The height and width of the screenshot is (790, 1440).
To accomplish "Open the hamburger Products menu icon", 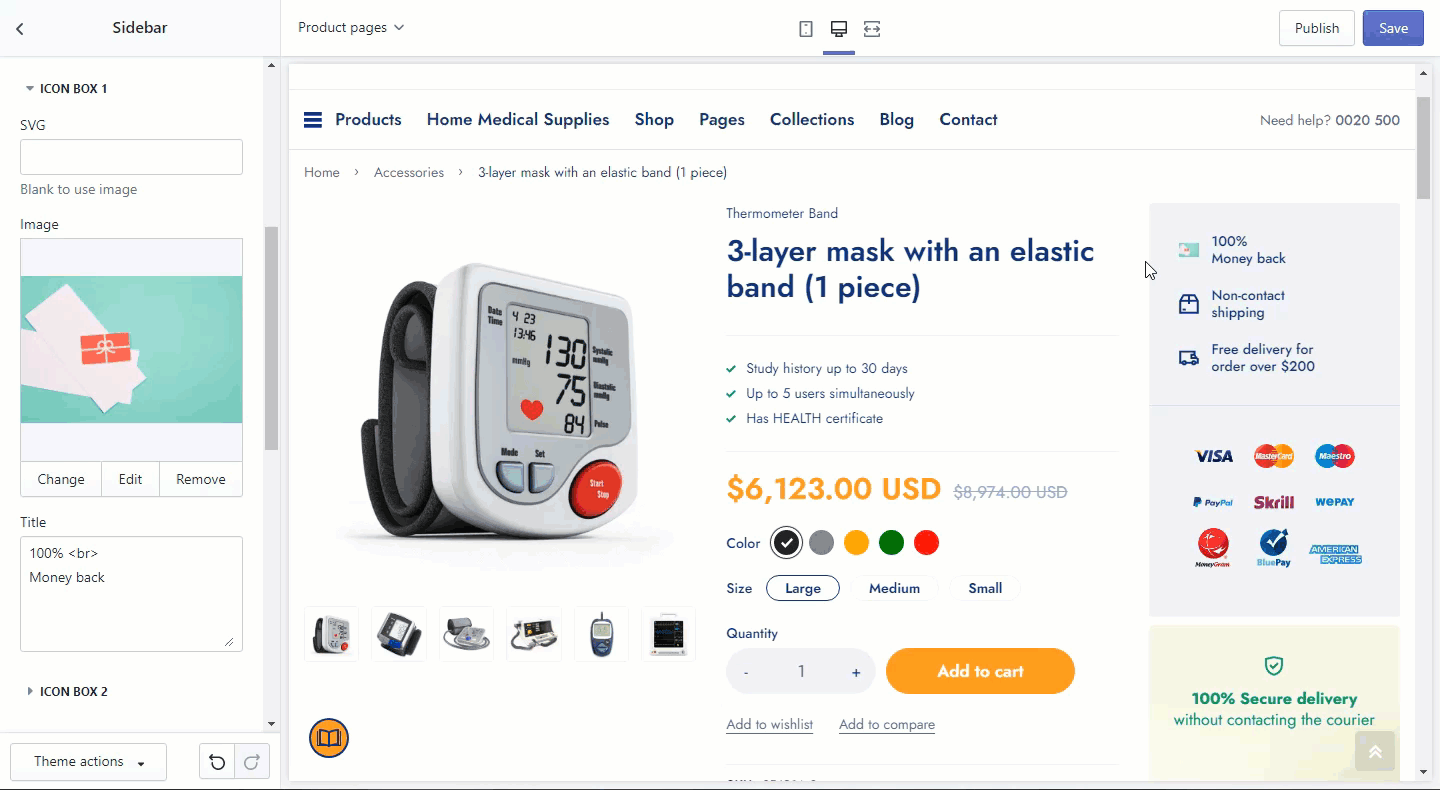I will [x=313, y=120].
